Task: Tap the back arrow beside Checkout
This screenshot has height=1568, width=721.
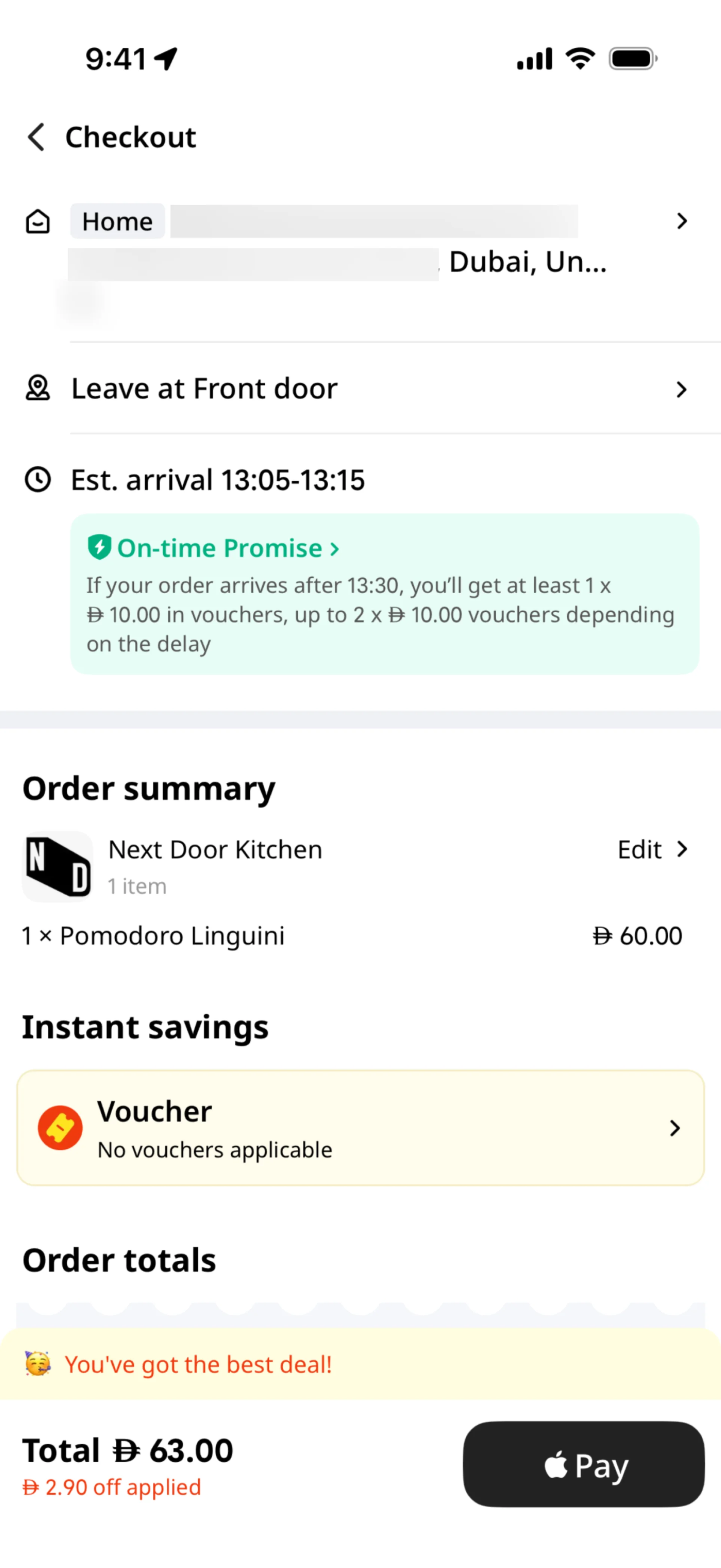Action: (36, 137)
